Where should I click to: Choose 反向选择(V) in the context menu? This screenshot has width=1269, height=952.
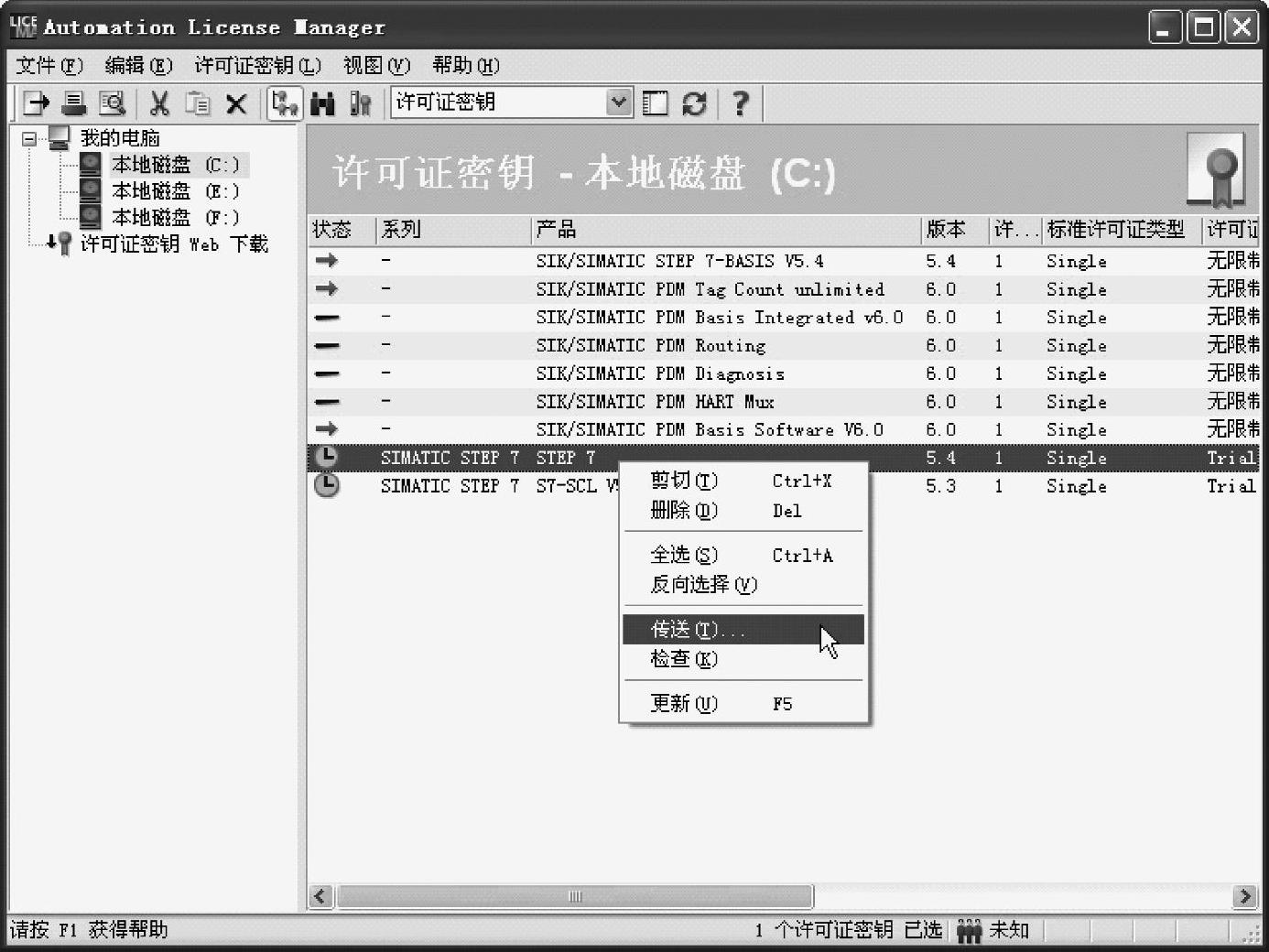(x=743, y=584)
